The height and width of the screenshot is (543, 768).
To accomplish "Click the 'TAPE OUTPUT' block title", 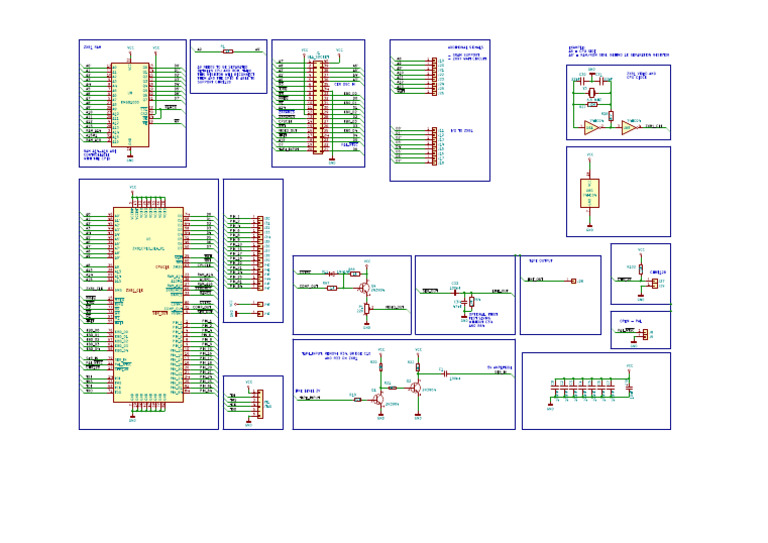I will click(x=541, y=261).
